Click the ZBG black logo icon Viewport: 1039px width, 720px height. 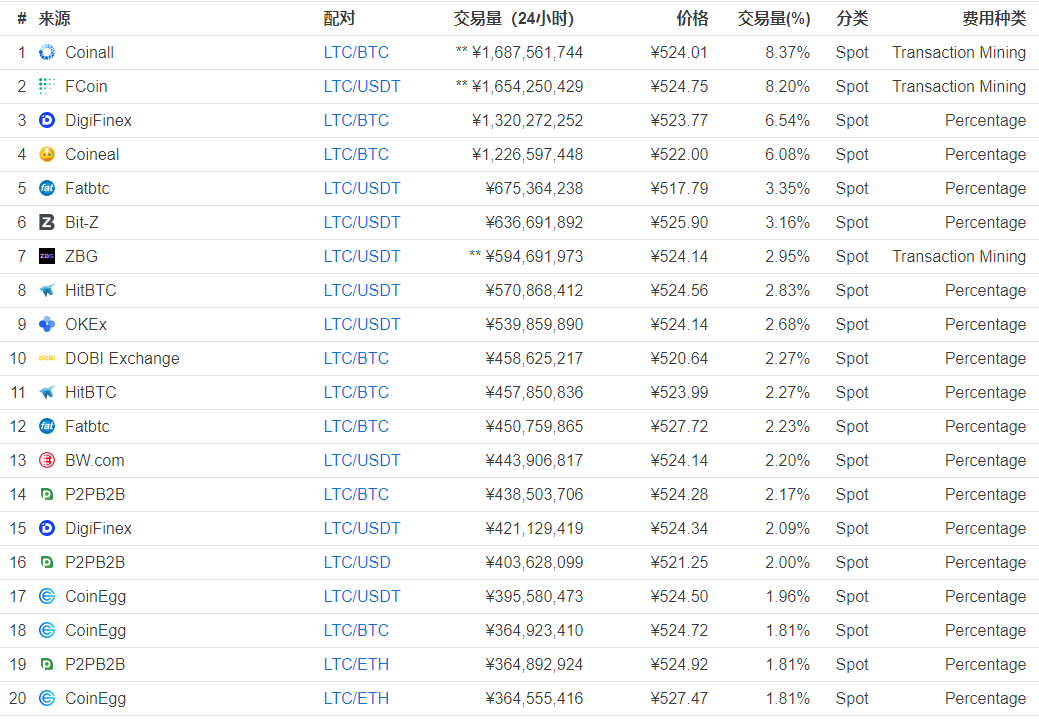click(46, 256)
